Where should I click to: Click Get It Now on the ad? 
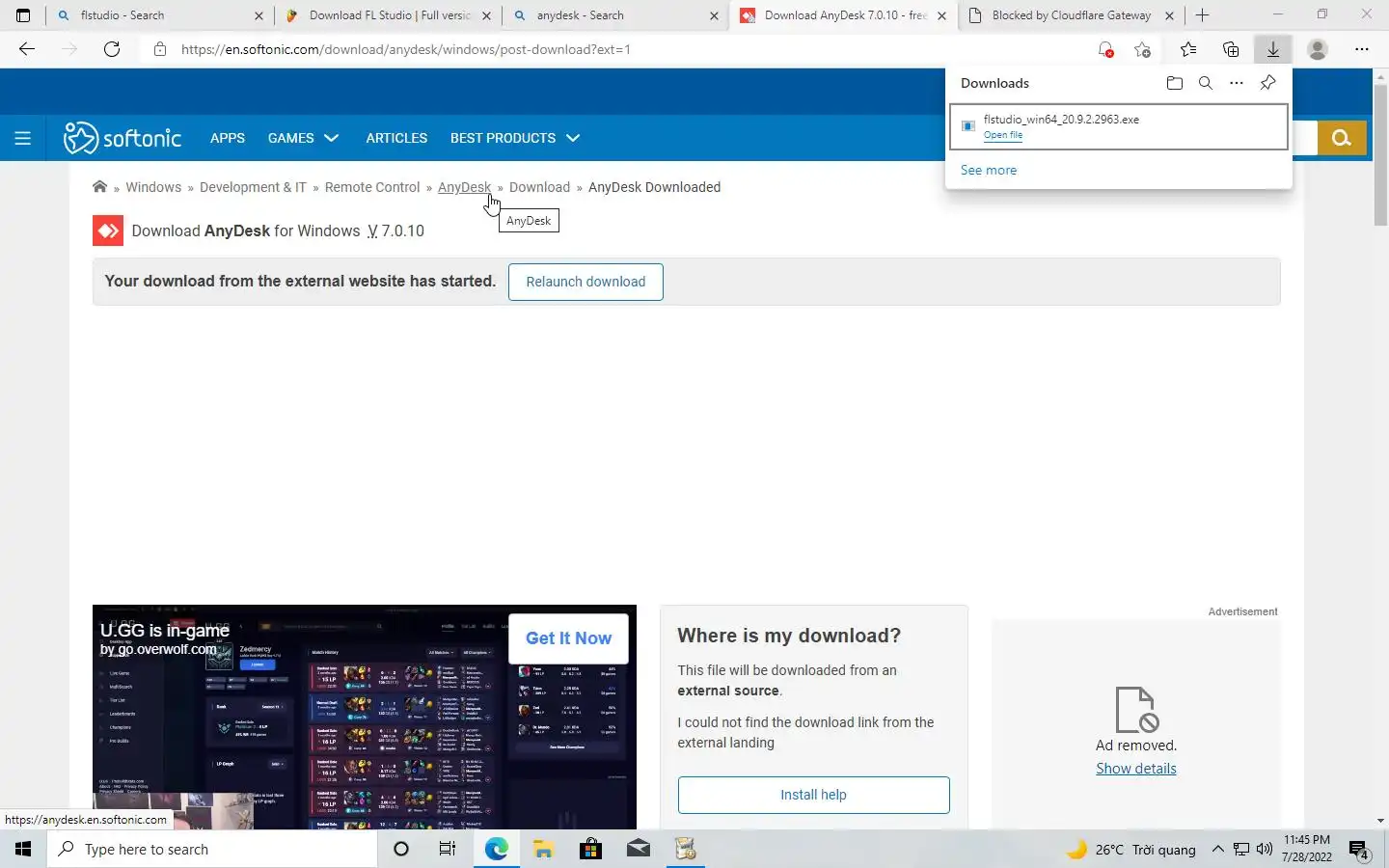(568, 638)
